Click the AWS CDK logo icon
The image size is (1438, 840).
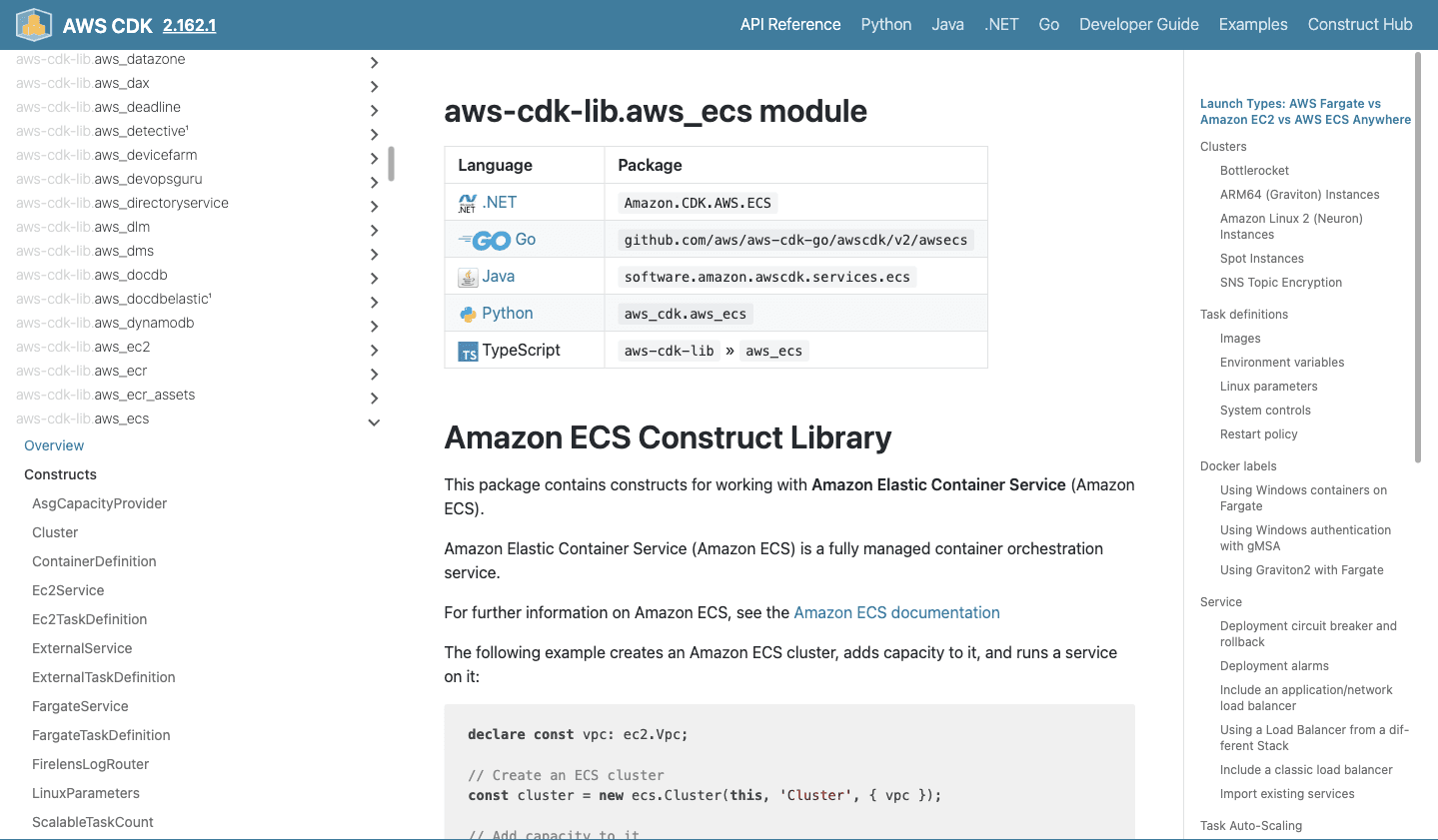34,25
